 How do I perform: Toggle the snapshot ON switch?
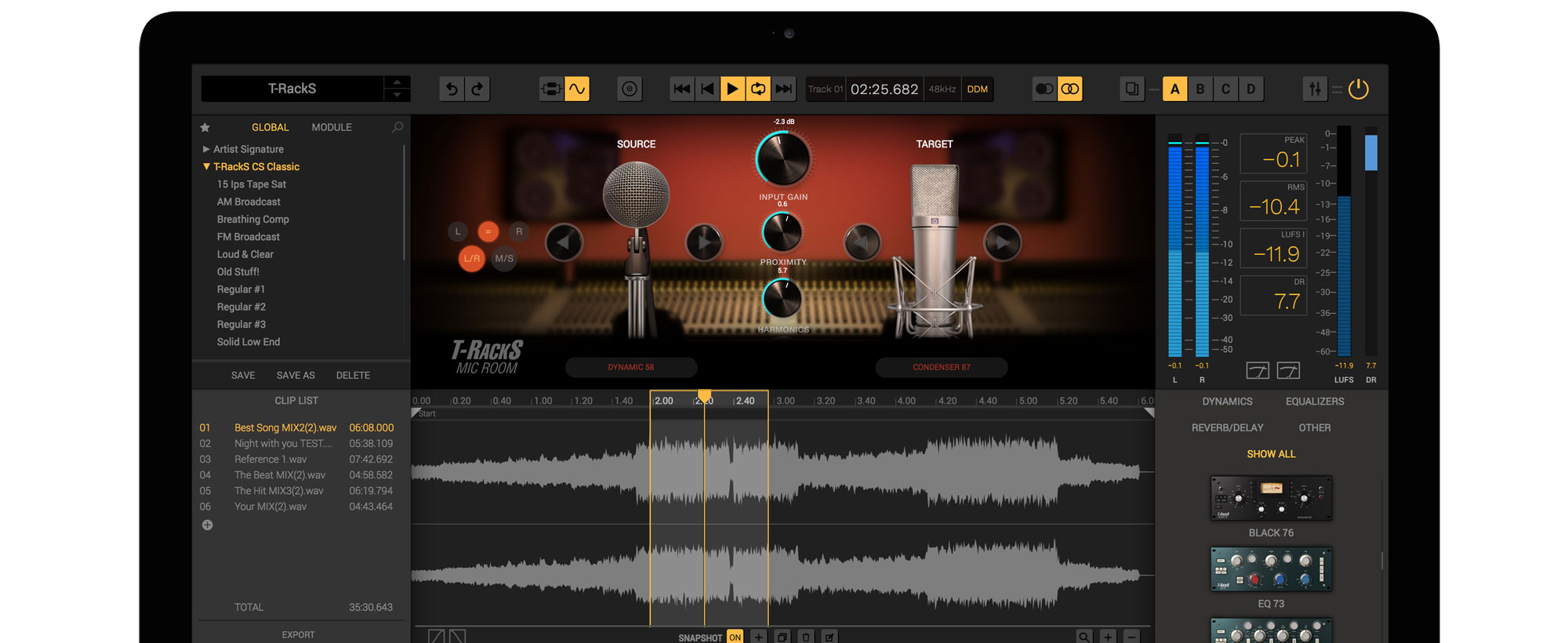coord(735,637)
